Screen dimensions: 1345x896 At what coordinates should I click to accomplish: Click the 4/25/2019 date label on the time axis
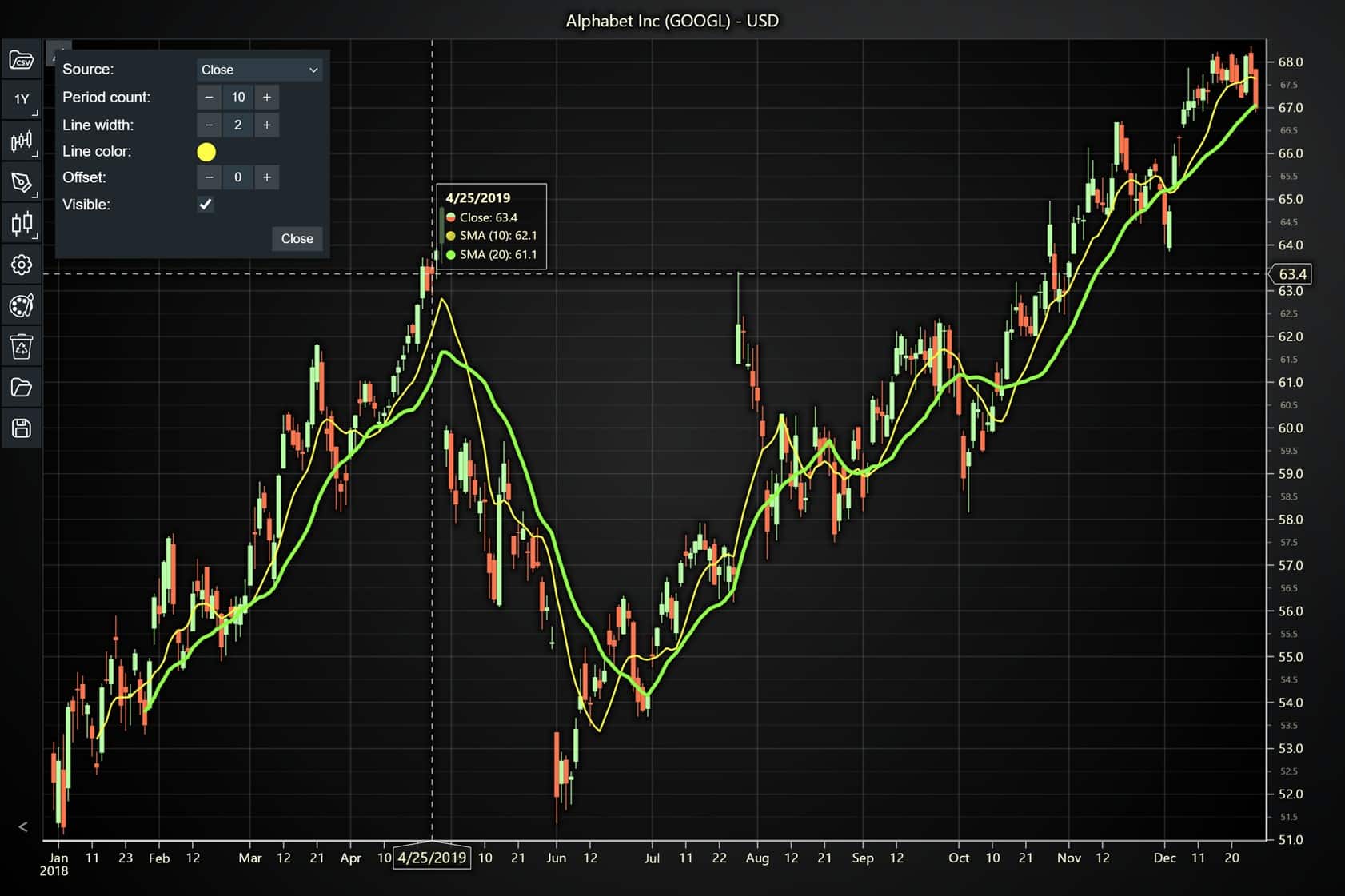432,858
